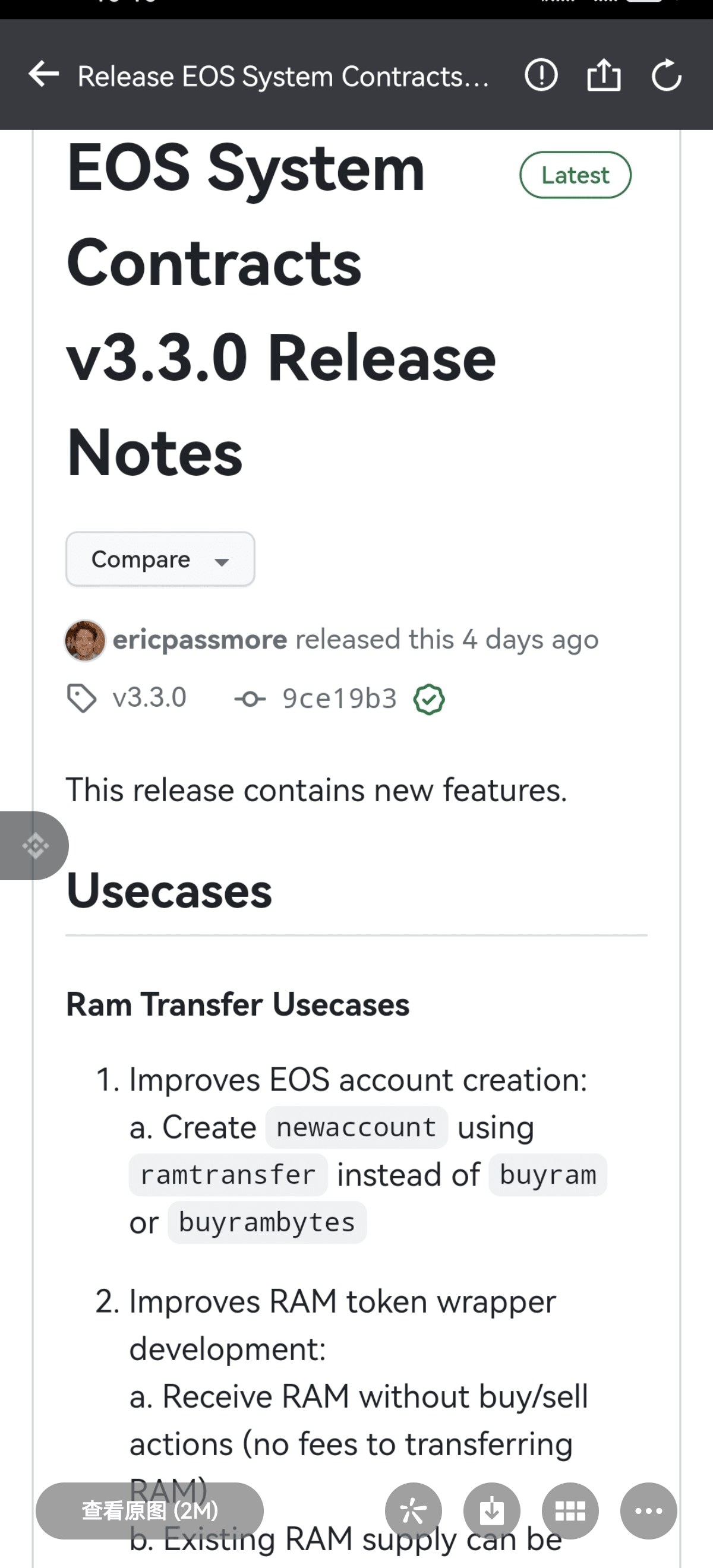Open ericpassmore's profile link
Screen dimensions: 713x1568
pyautogui.click(x=200, y=640)
